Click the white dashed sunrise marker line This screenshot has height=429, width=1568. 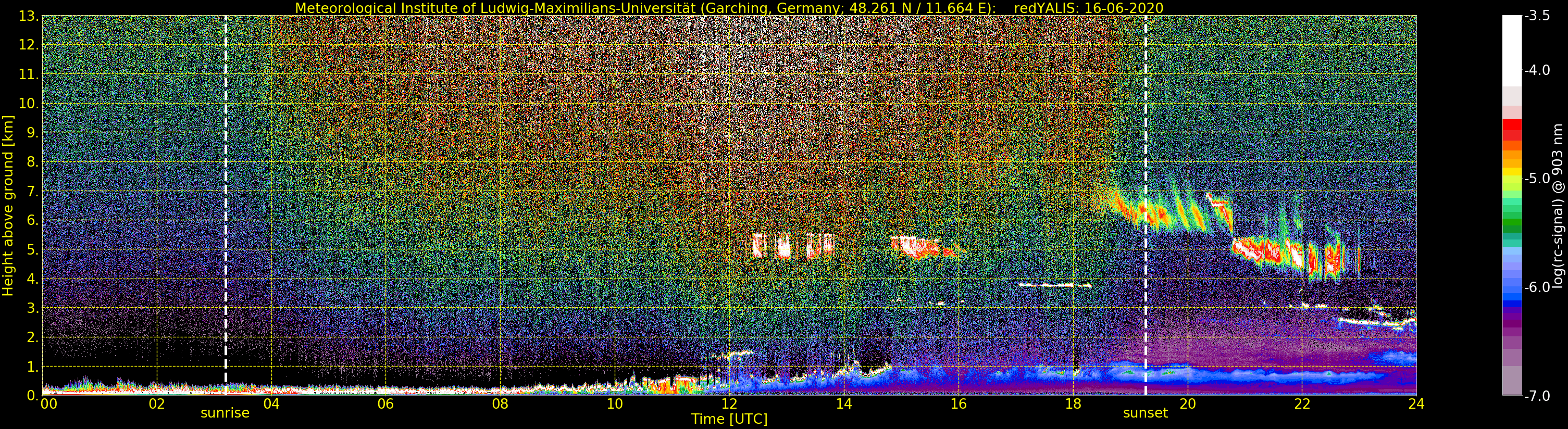tap(226, 206)
